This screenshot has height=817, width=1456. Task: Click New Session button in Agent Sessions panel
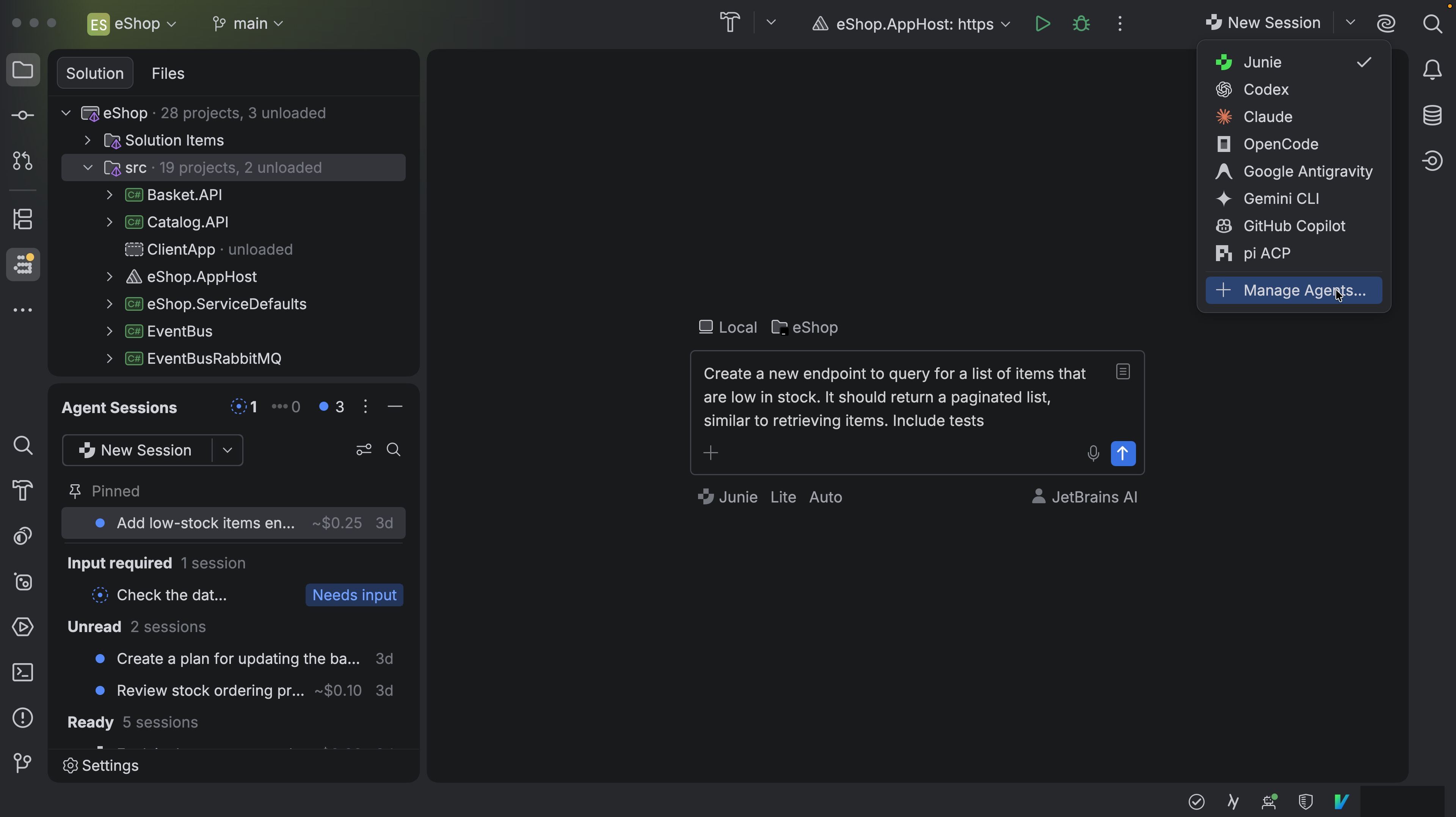point(137,450)
